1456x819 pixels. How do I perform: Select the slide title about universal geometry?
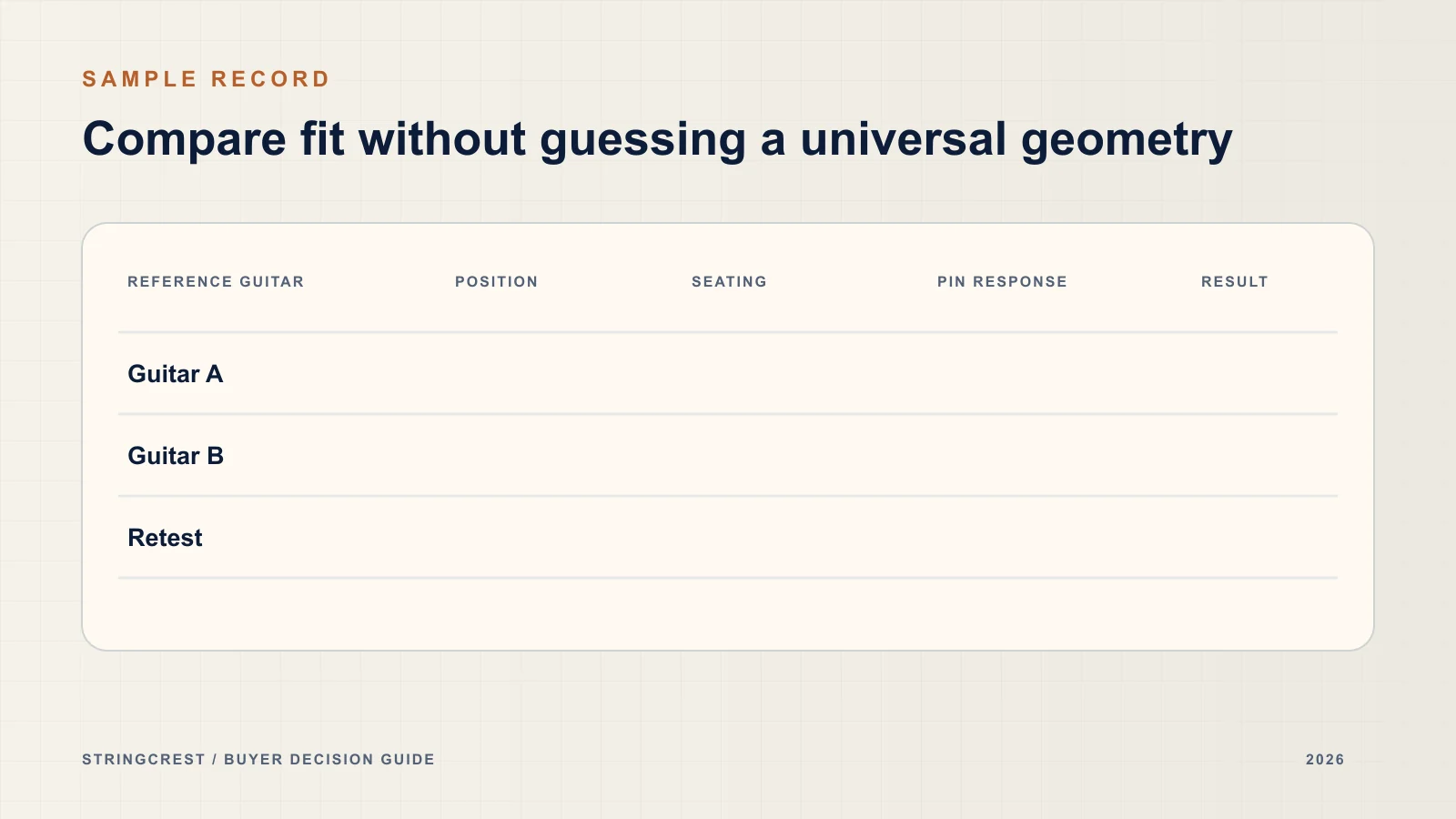click(x=657, y=139)
